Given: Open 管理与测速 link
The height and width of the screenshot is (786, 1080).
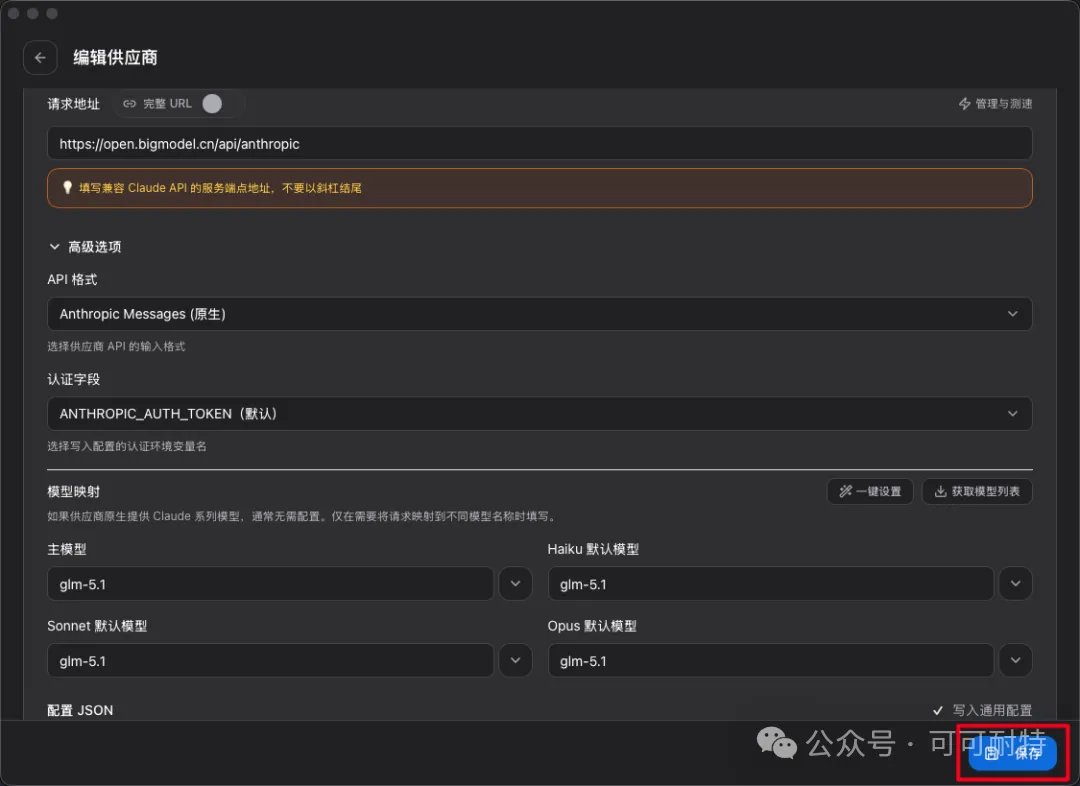Looking at the screenshot, I should (x=995, y=104).
